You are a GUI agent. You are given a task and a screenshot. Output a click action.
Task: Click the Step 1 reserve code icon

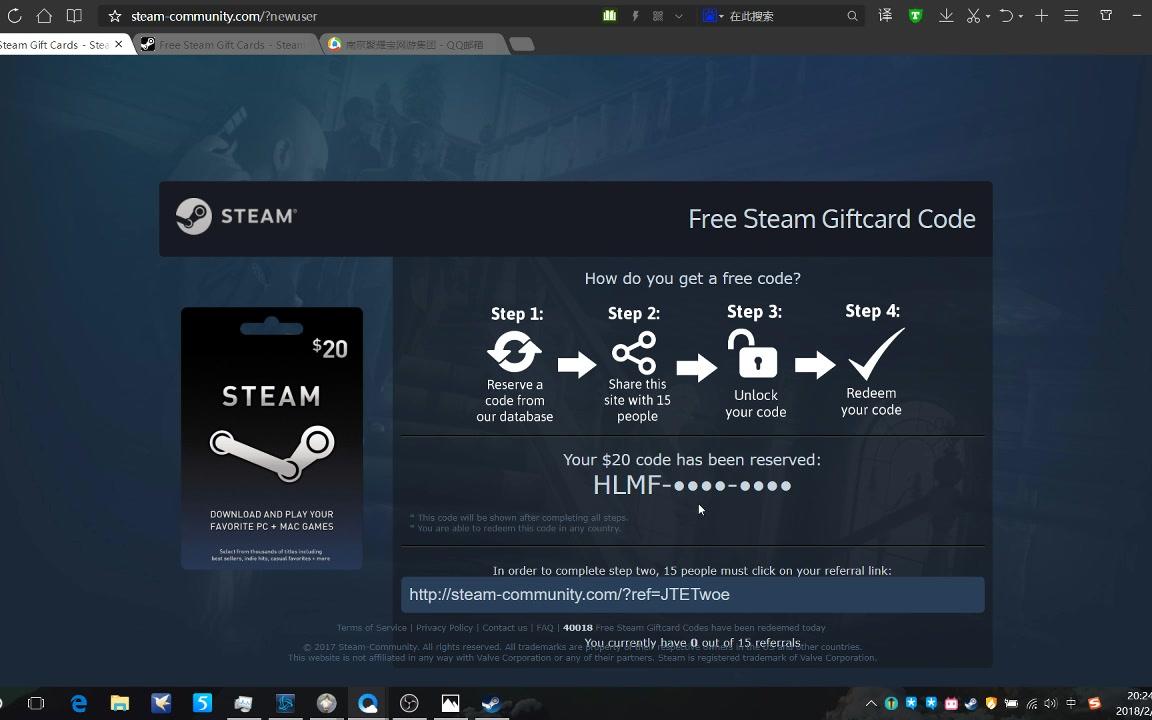click(514, 351)
